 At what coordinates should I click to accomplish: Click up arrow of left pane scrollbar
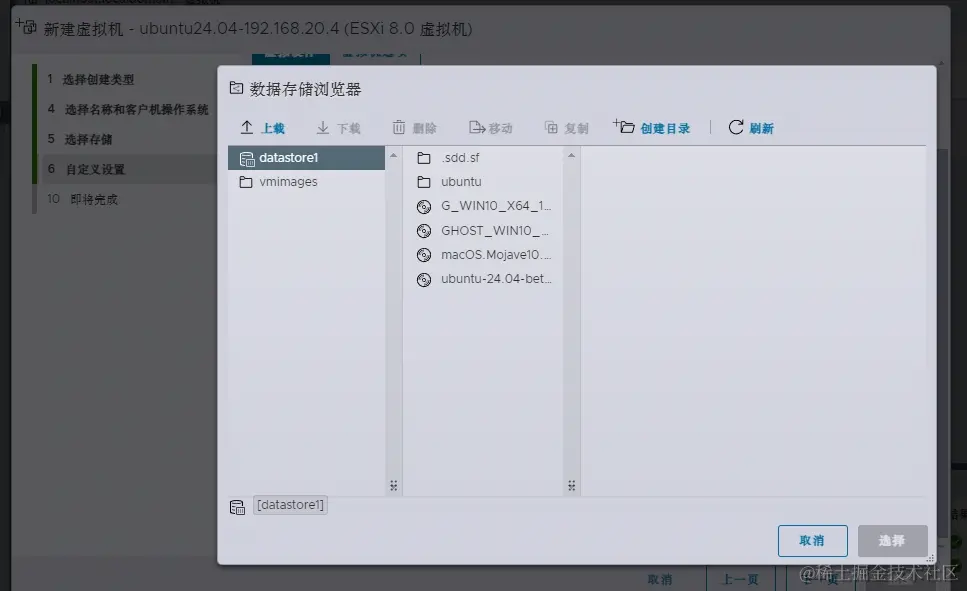pos(393,155)
